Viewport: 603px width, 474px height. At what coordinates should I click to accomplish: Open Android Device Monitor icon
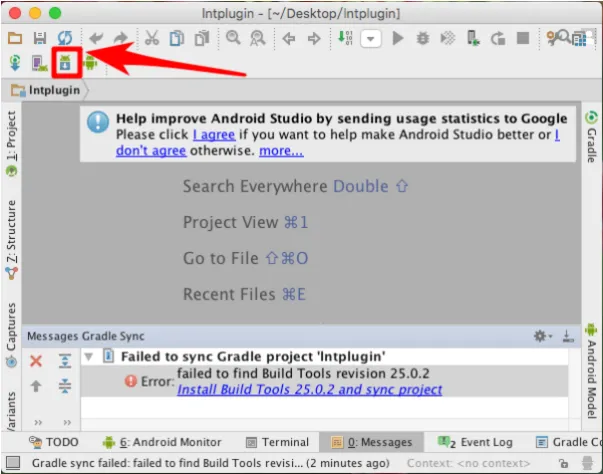click(x=90, y=63)
